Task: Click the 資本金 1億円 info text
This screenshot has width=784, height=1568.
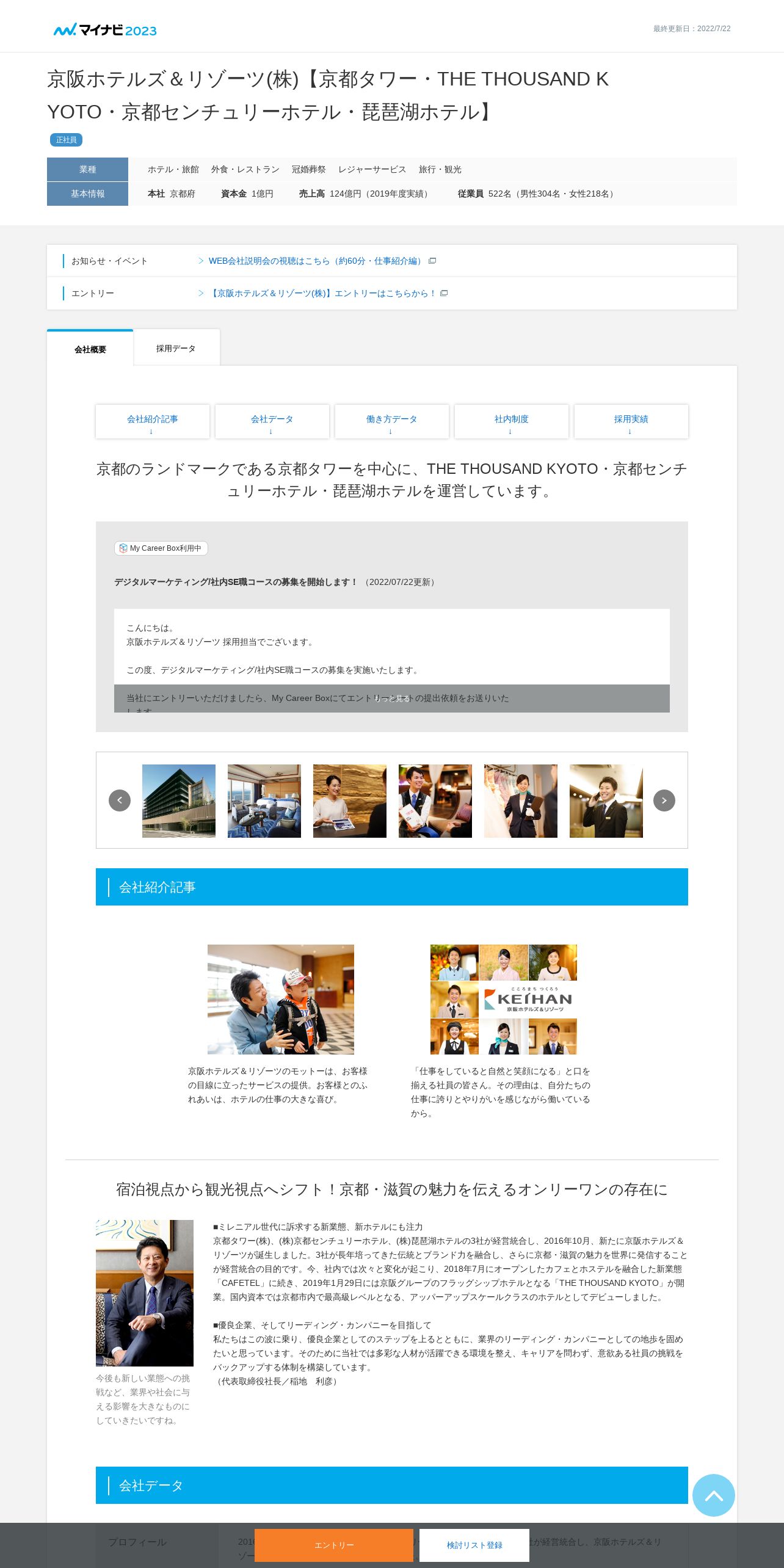Action: click(x=247, y=194)
